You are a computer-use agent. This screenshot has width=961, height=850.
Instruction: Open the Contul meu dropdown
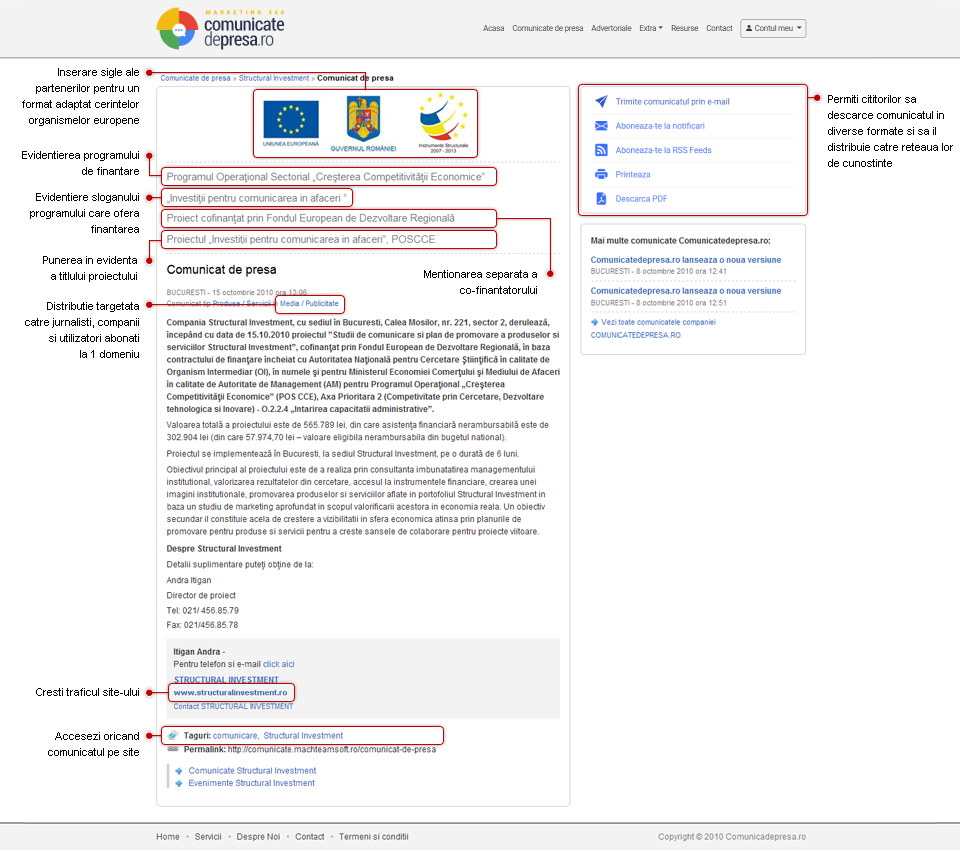pyautogui.click(x=773, y=28)
